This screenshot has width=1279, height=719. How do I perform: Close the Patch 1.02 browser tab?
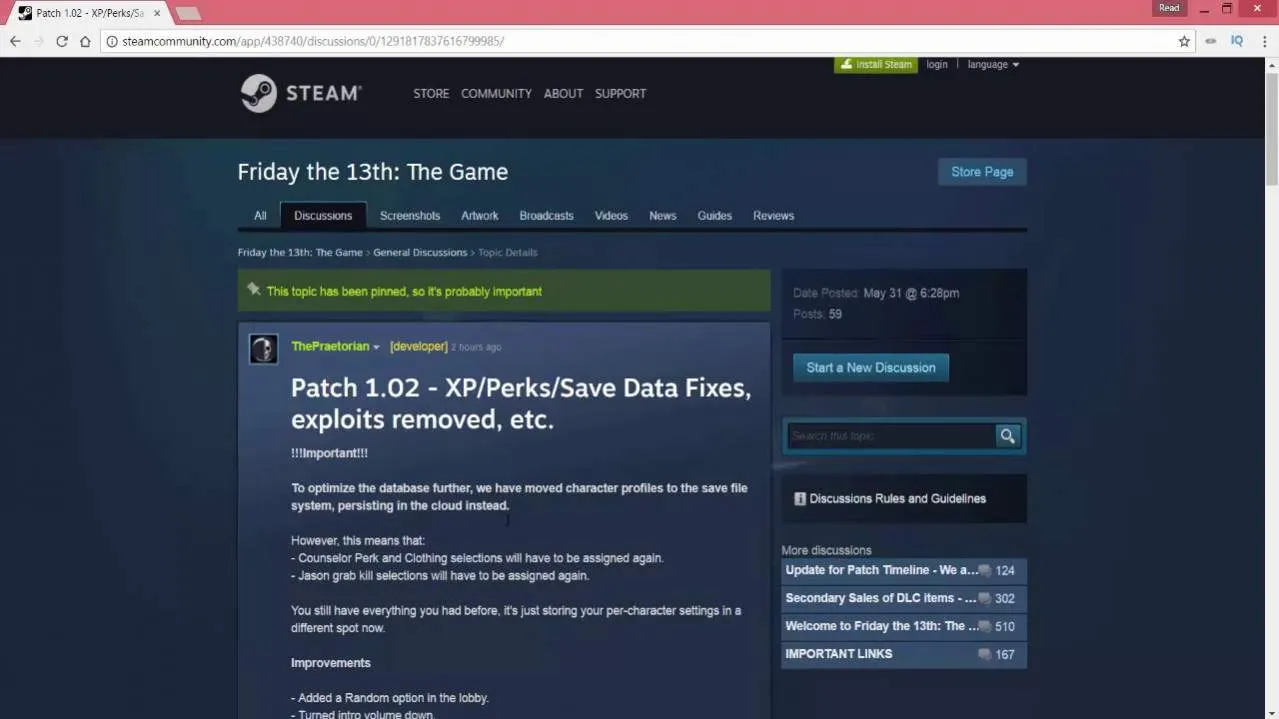coord(157,13)
